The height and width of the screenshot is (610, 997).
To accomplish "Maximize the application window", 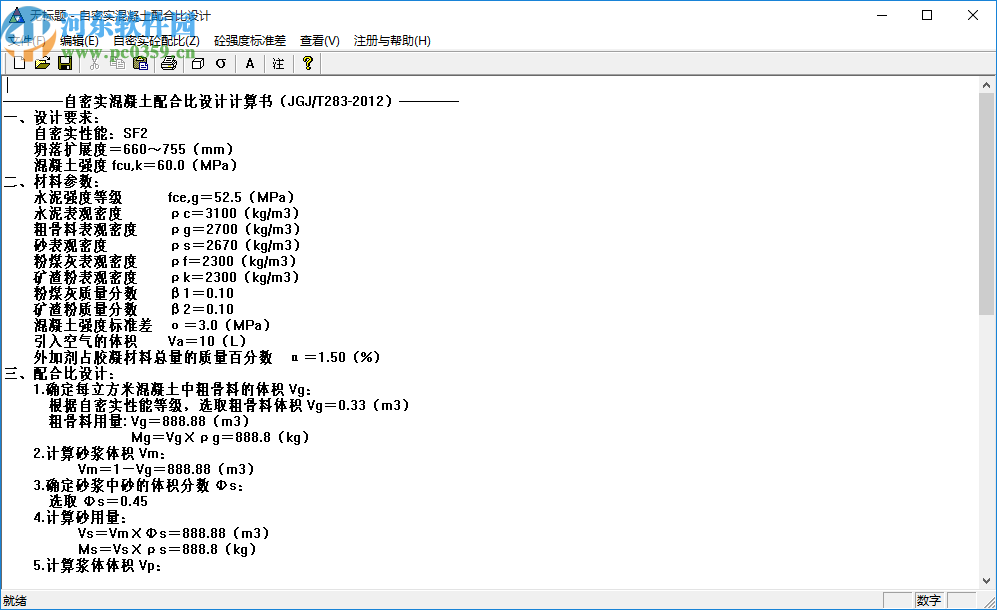I will point(927,15).
